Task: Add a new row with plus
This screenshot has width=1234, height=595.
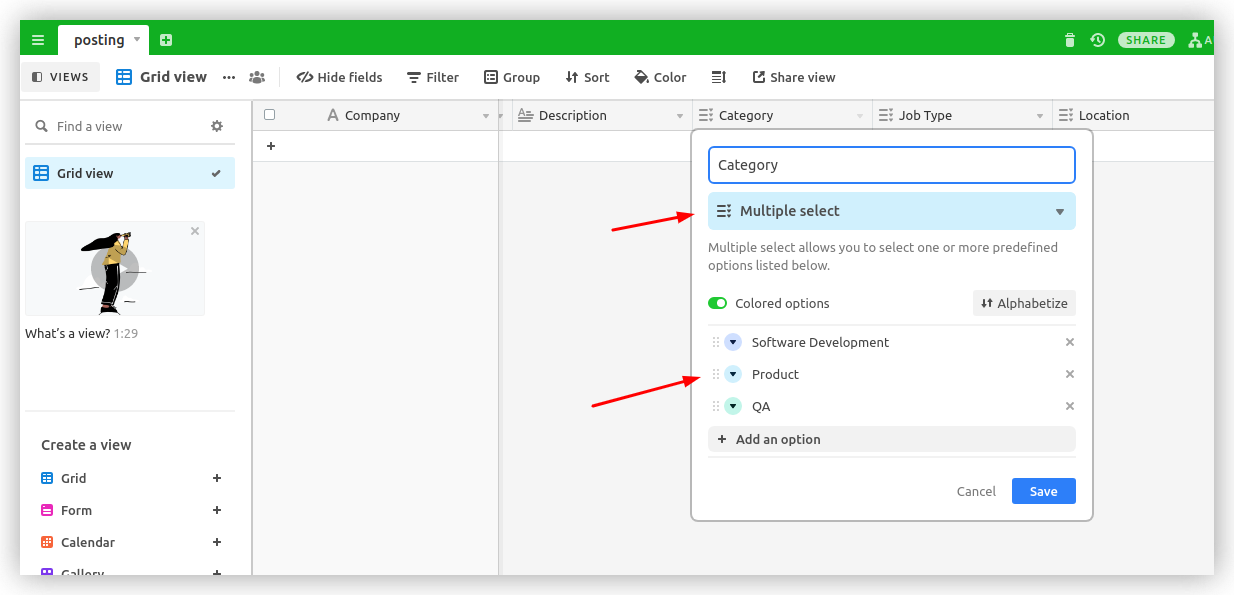Action: (270, 146)
